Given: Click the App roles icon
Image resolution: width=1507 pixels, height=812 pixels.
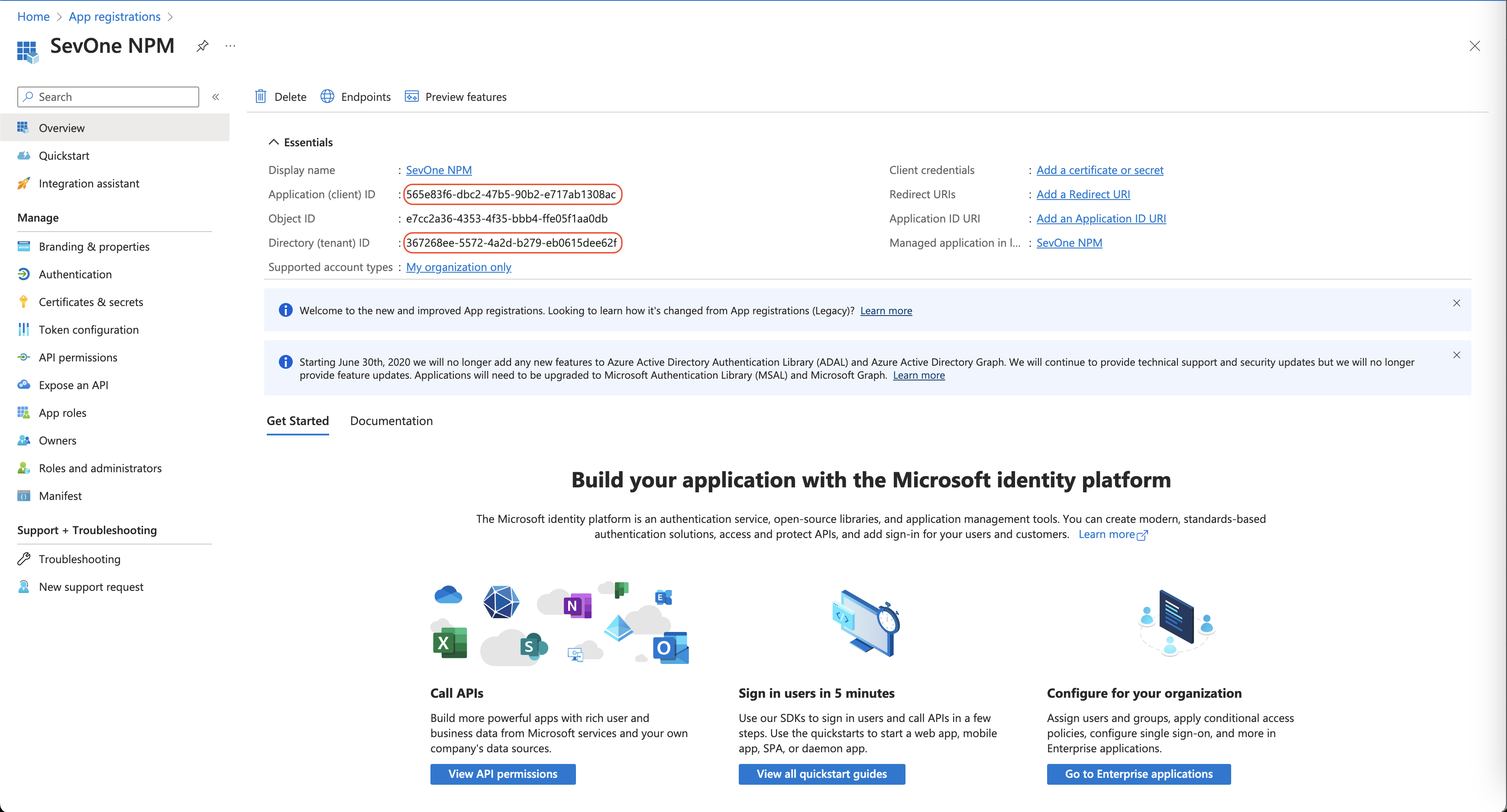Looking at the screenshot, I should point(23,412).
